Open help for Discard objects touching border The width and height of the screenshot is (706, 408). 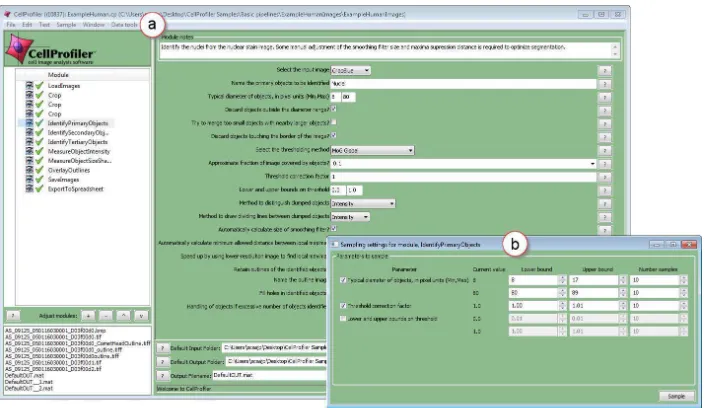605,137
